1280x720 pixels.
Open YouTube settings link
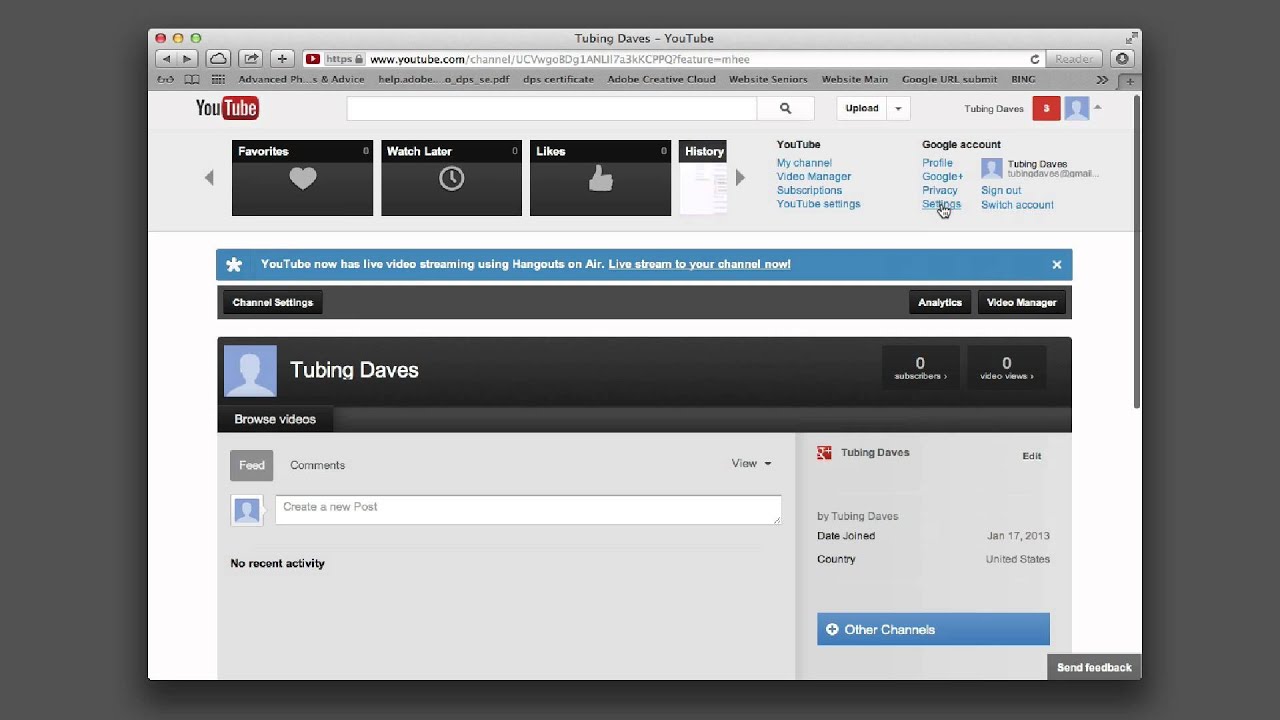[x=818, y=204]
